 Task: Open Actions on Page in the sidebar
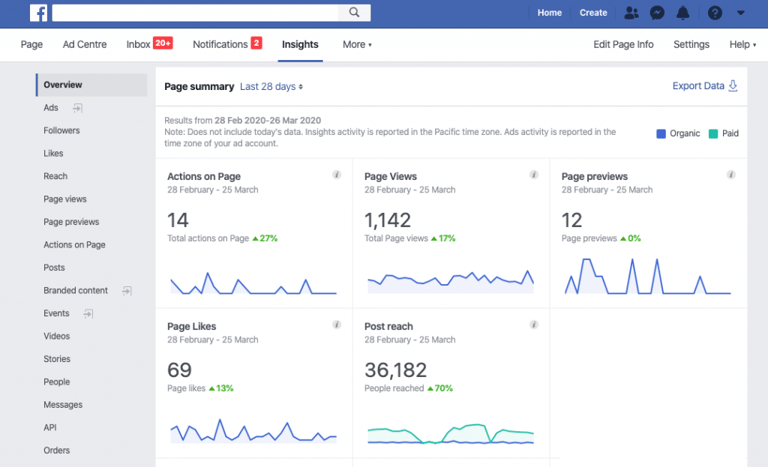point(74,245)
